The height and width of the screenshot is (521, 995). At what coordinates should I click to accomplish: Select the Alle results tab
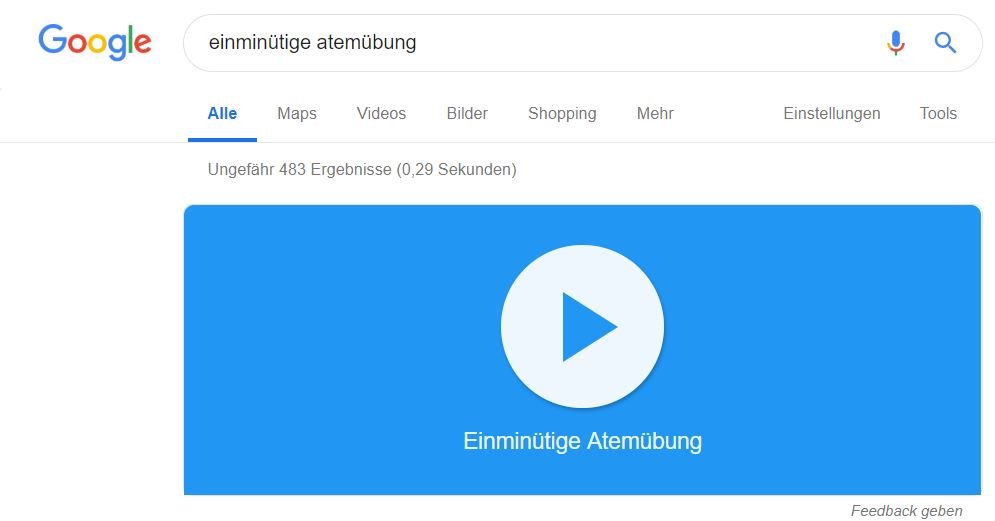(222, 114)
